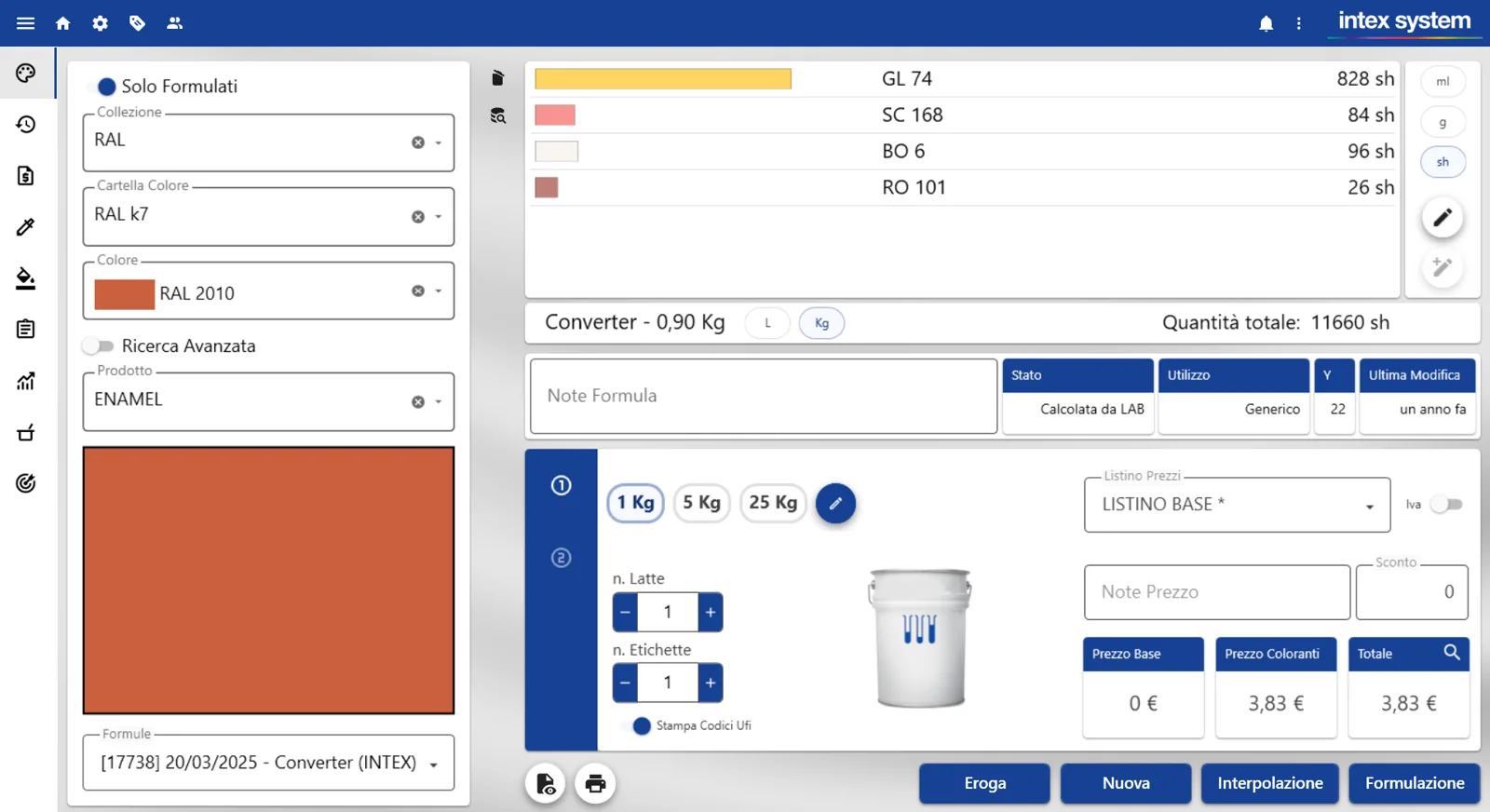Open the Formule dropdown

click(268, 763)
